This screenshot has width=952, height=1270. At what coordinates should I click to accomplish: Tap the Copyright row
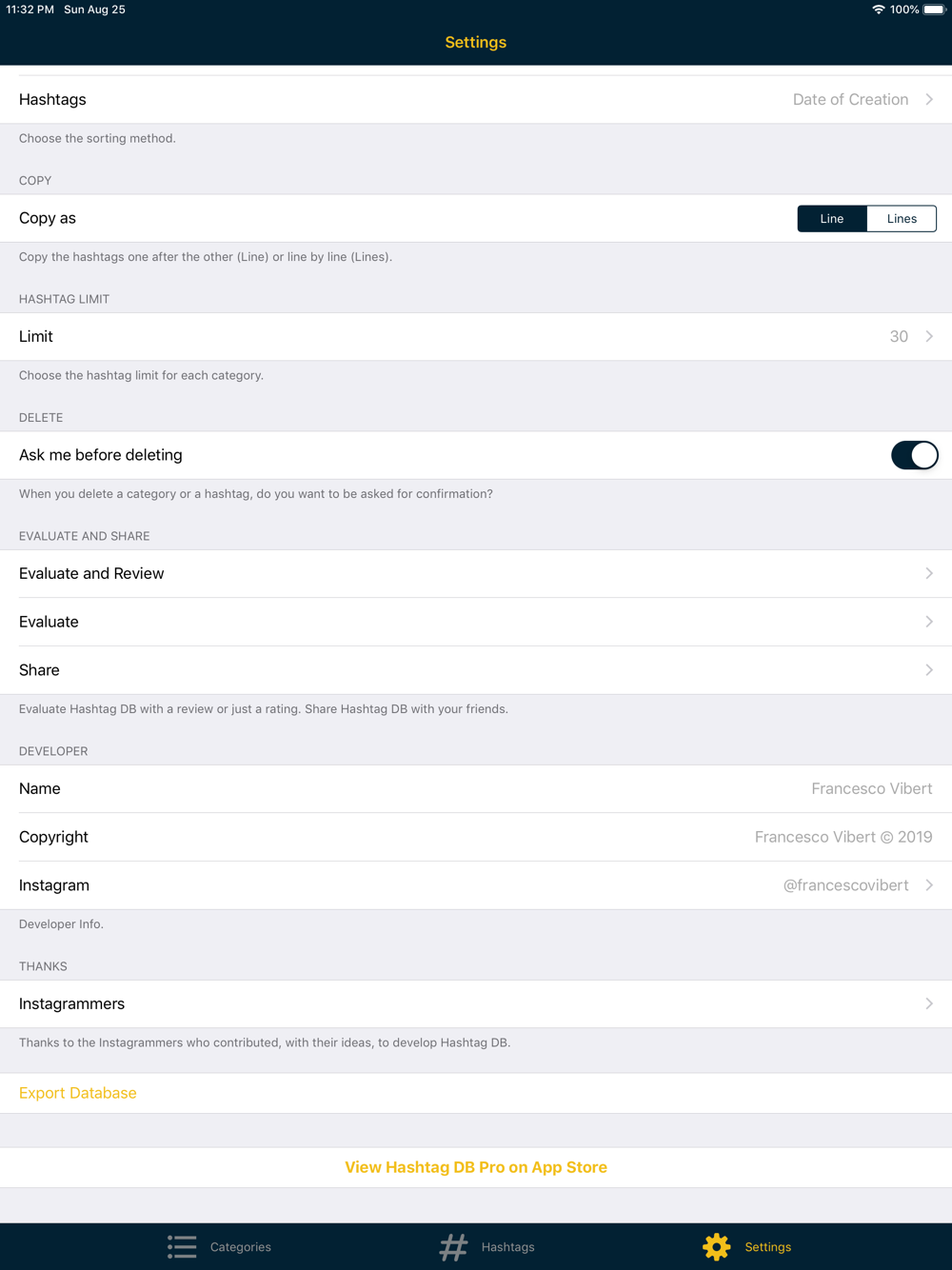point(476,837)
